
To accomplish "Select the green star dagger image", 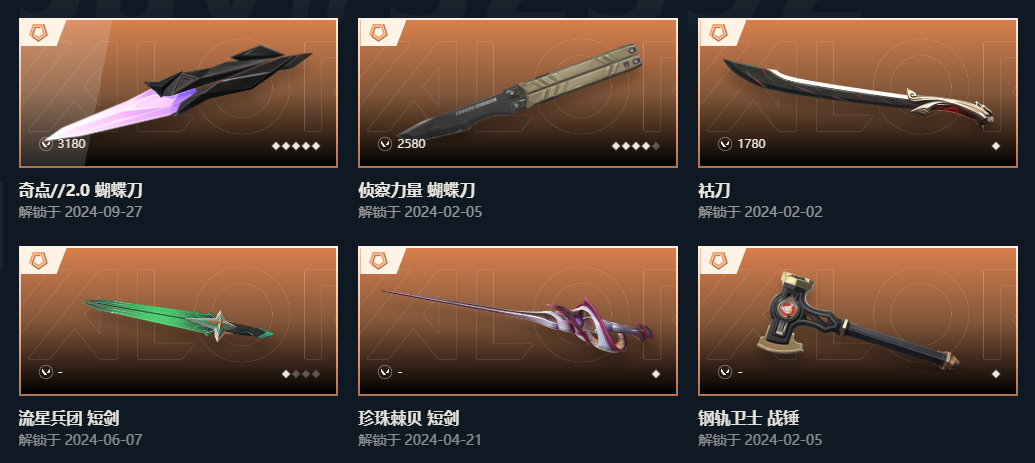I will coord(178,320).
